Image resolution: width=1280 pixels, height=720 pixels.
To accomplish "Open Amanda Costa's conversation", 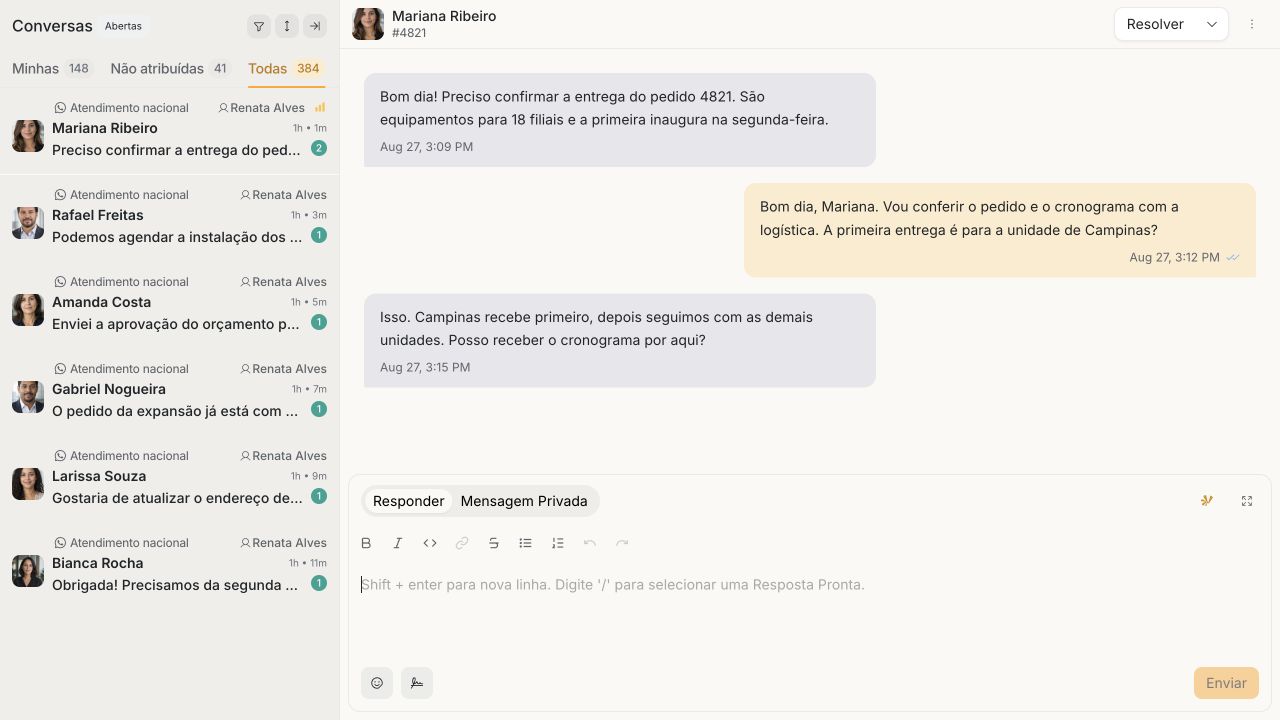I will 170,303.
